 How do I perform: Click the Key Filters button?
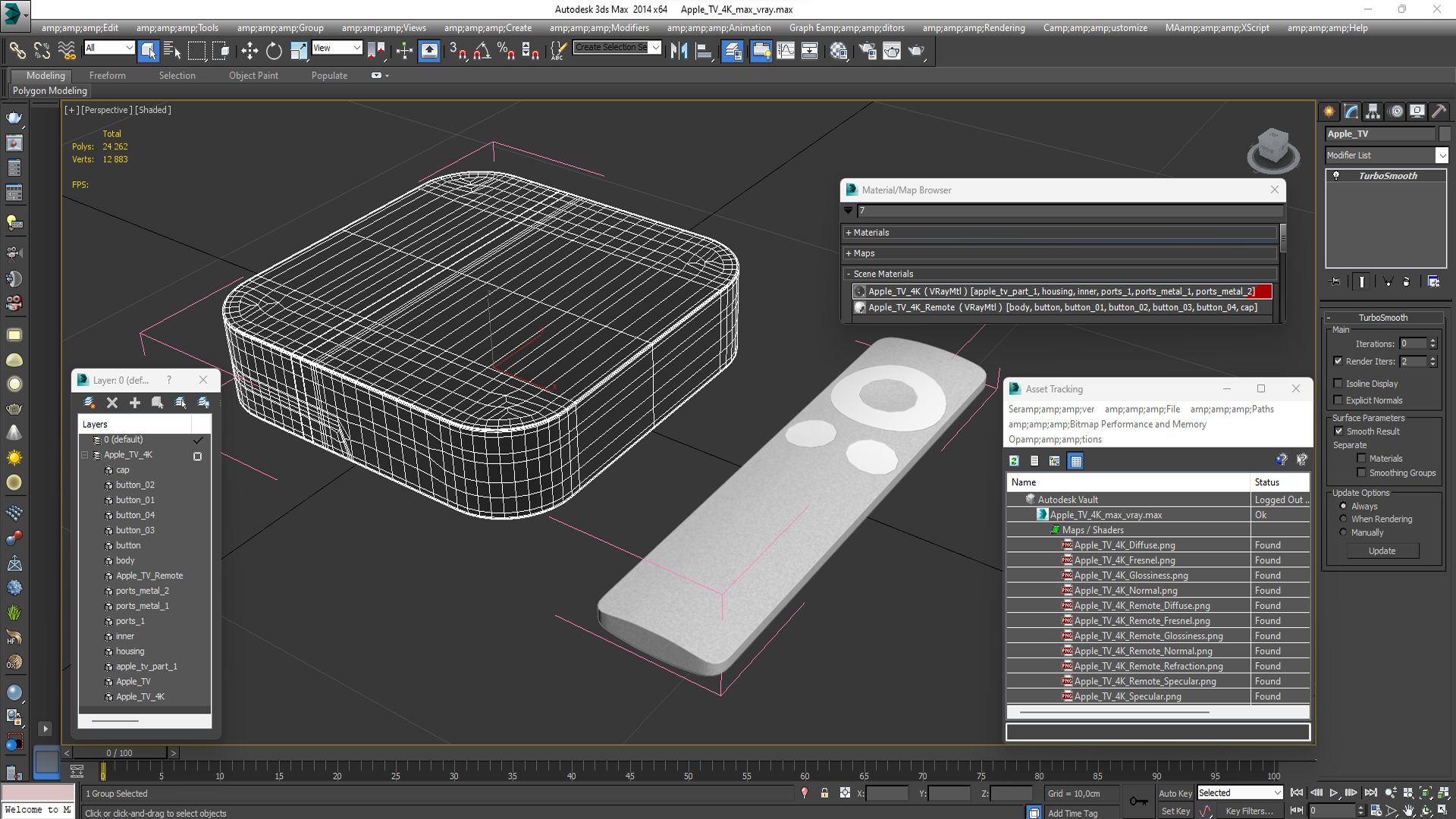tap(1248, 811)
